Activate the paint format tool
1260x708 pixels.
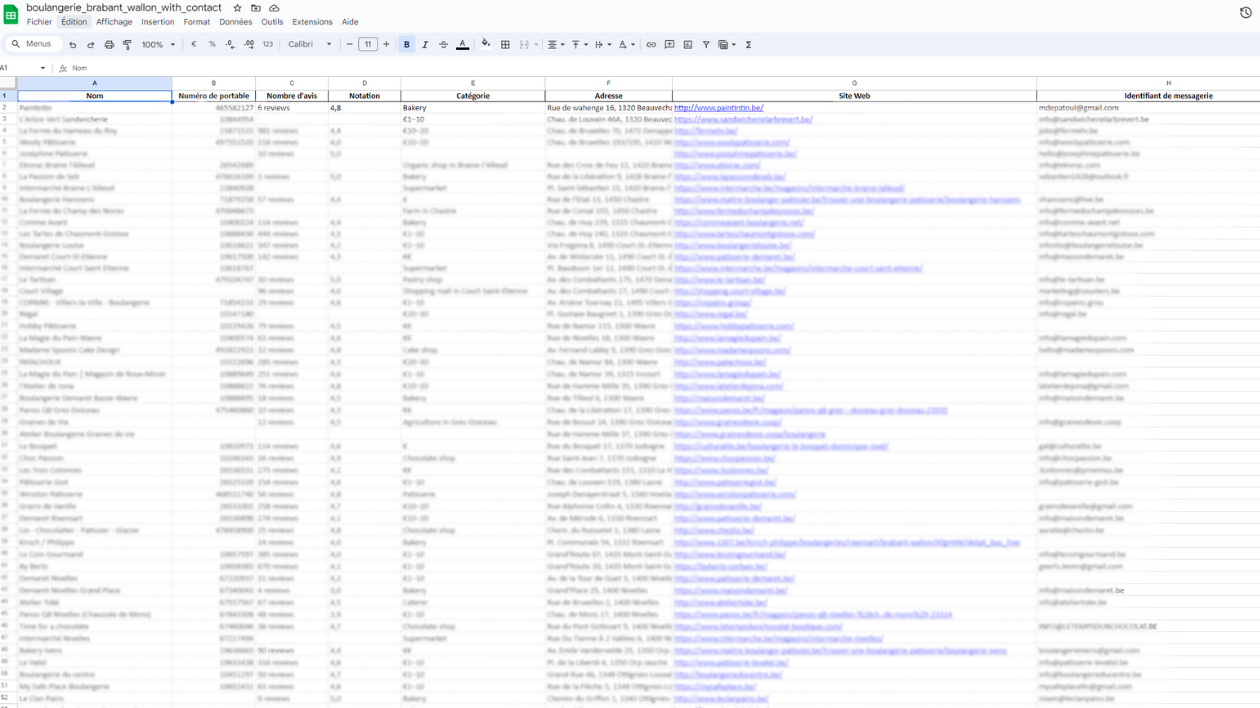127,45
